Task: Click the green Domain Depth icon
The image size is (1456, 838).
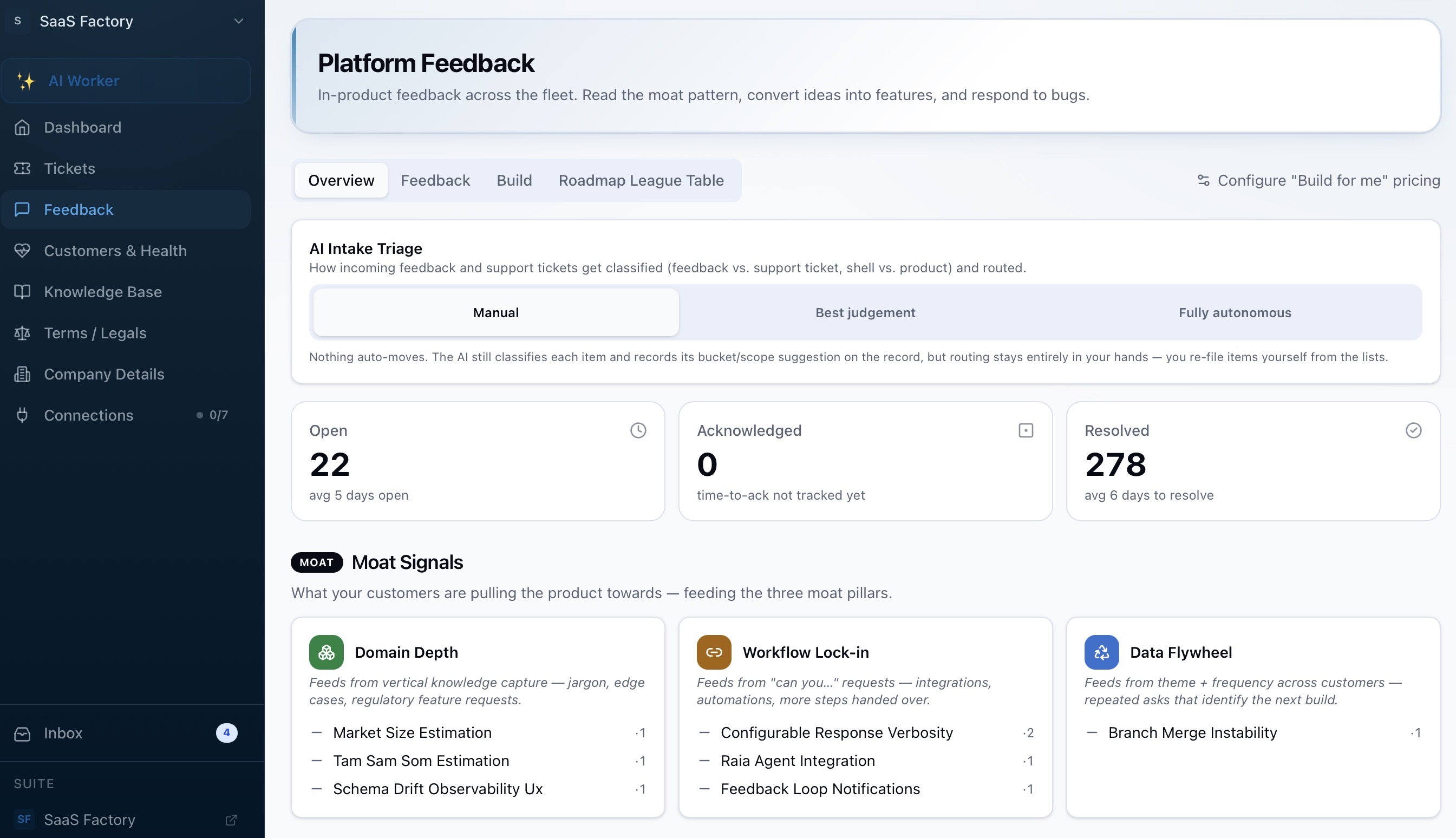Action: pos(327,652)
